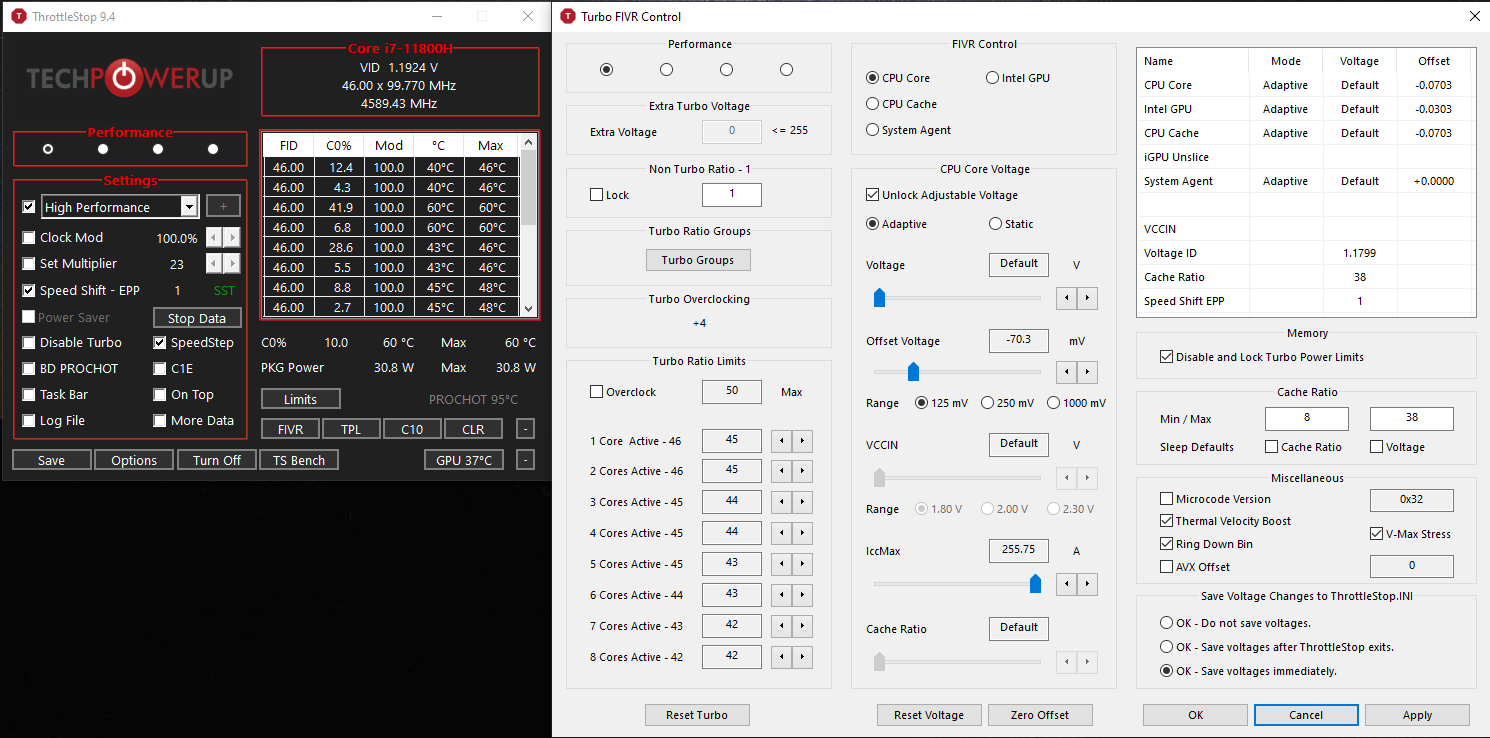Open the High Performance profile dropdown
This screenshot has width=1490, height=738.
pos(189,207)
